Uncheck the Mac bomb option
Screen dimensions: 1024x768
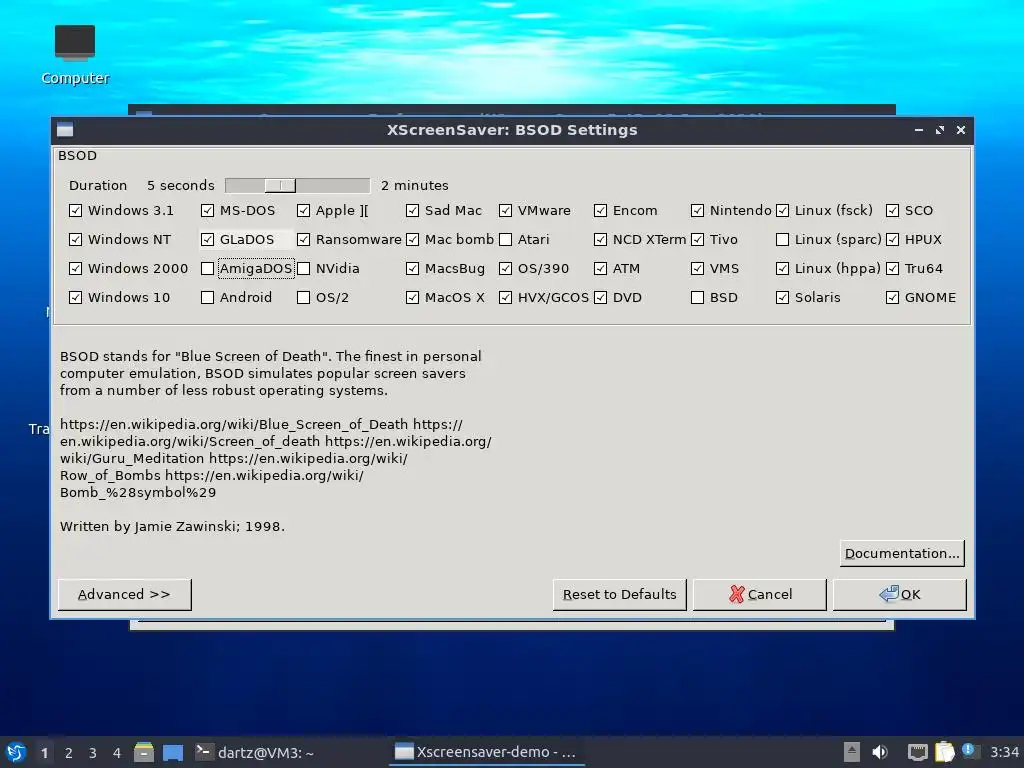click(x=413, y=240)
